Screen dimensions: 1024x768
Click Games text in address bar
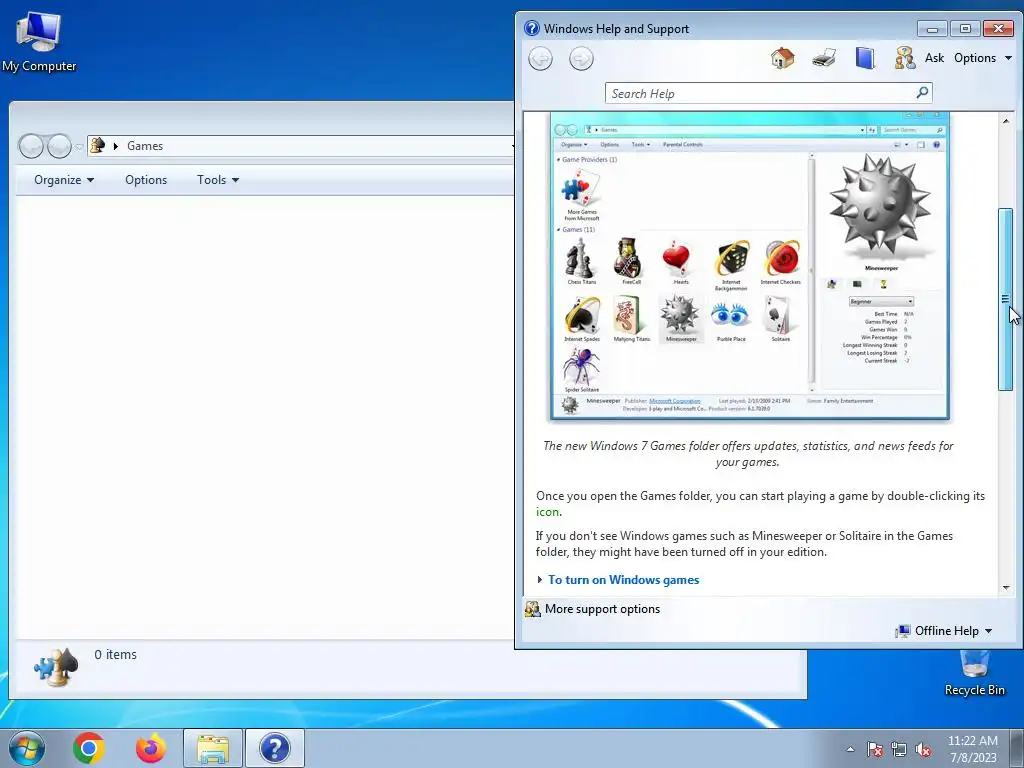[x=145, y=146]
